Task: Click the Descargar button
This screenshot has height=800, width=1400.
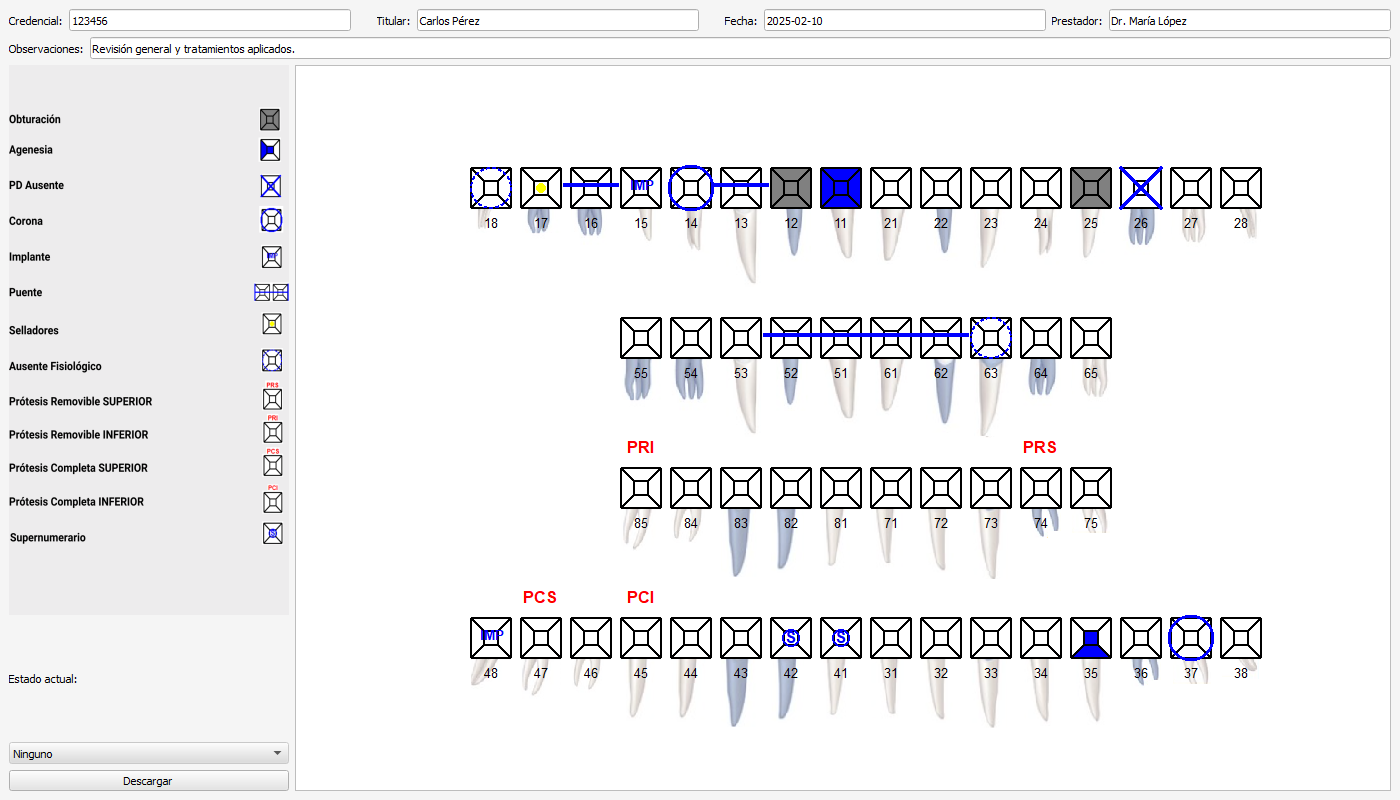Action: pyautogui.click(x=148, y=781)
